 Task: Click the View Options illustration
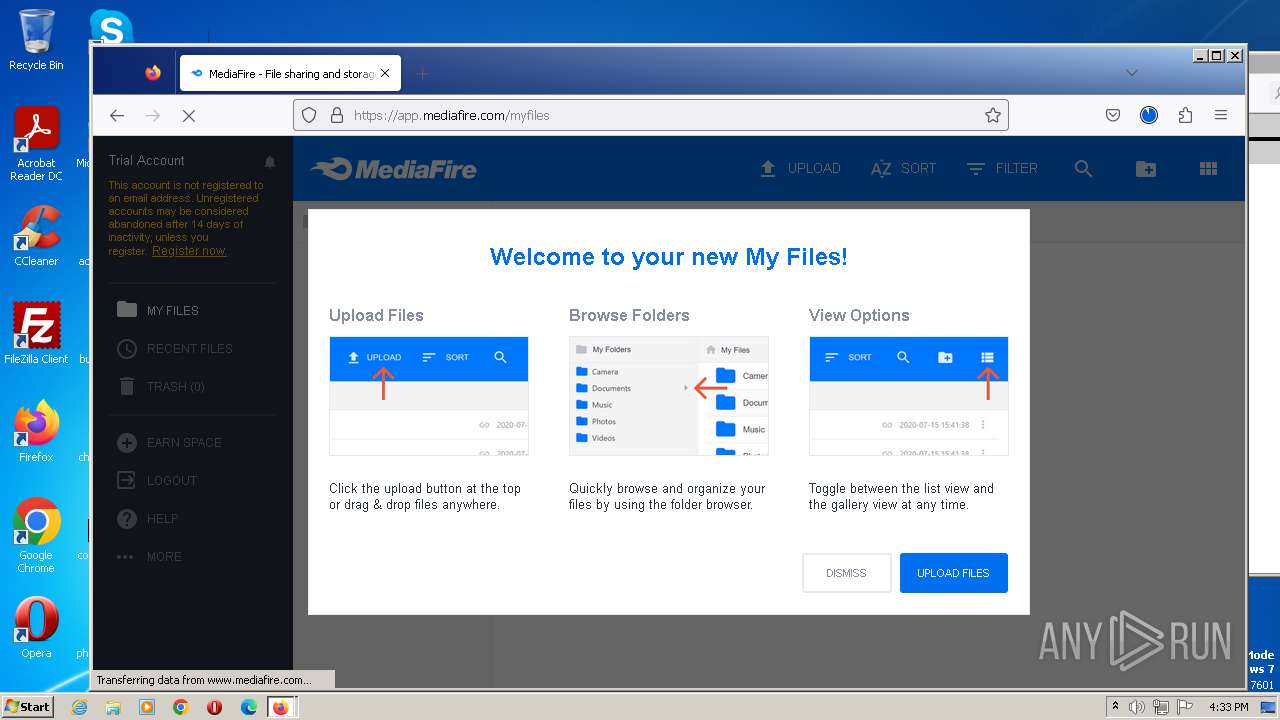[908, 396]
